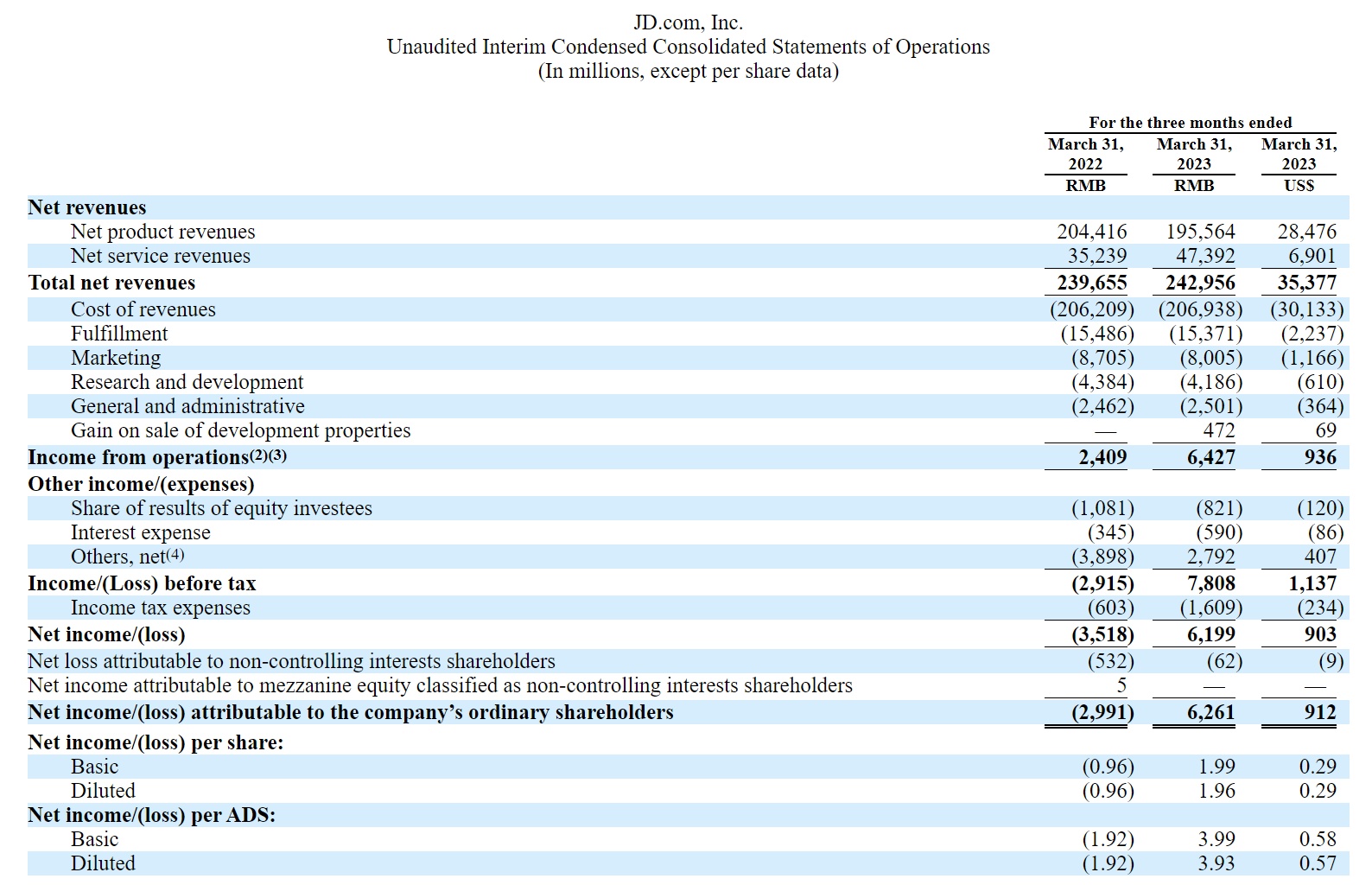Image resolution: width=1372 pixels, height=885 pixels.
Task: Click the 7,808 income before tax value
Action: pyautogui.click(x=1210, y=583)
